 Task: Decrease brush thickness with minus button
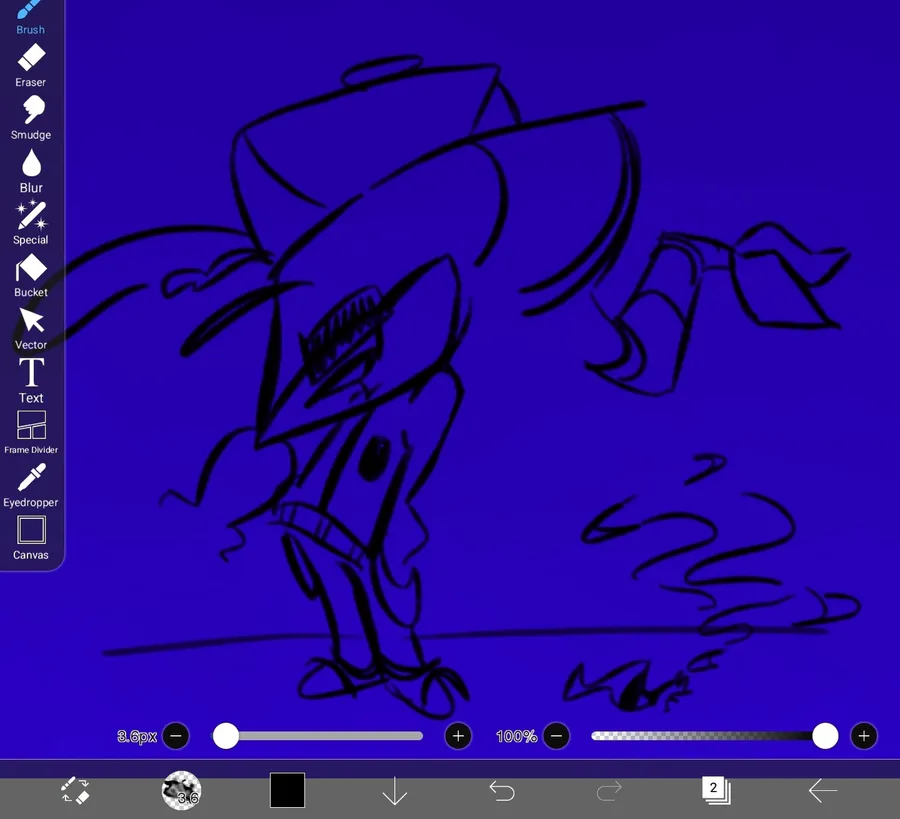[x=176, y=736]
